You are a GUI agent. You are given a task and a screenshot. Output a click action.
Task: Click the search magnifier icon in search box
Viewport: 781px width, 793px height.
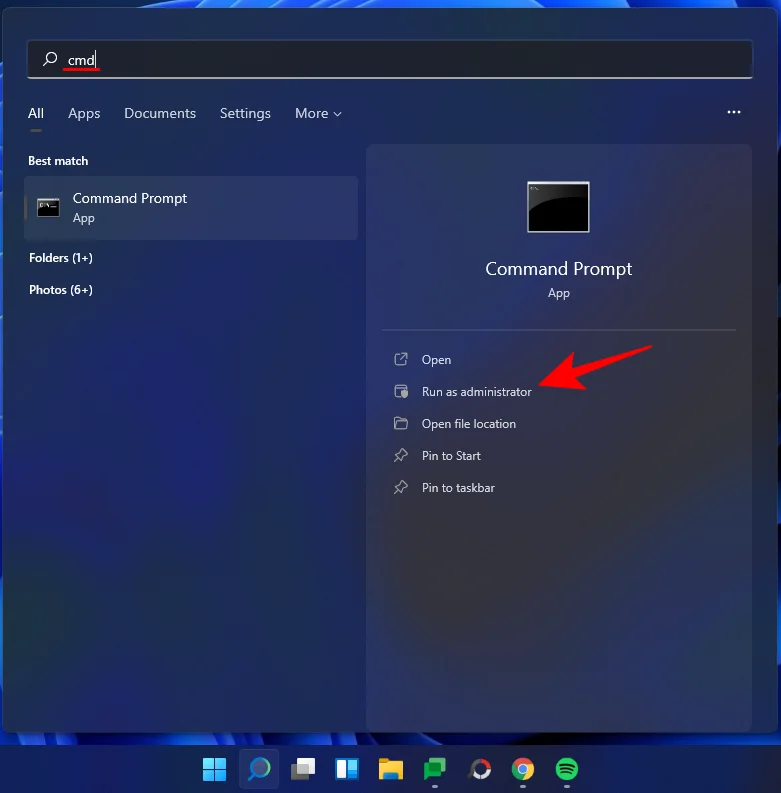coord(50,59)
